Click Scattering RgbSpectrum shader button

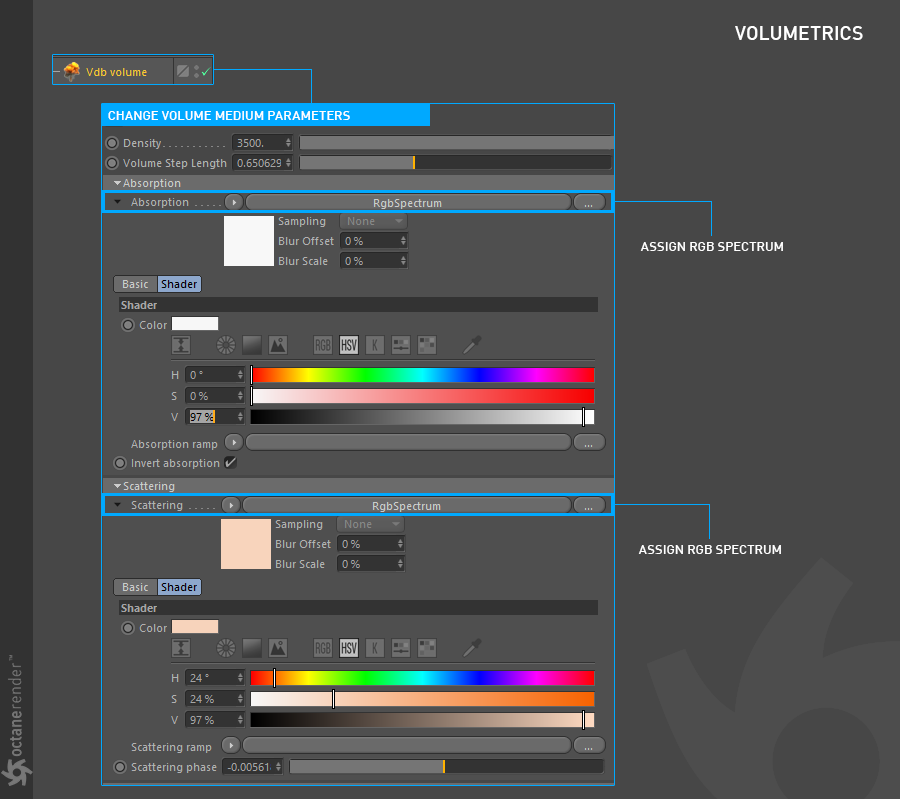[x=407, y=506]
